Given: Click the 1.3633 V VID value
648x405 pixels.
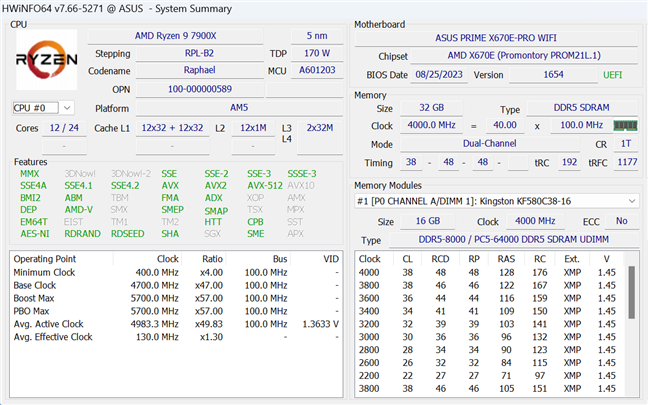Looking at the screenshot, I should pyautogui.click(x=320, y=324).
